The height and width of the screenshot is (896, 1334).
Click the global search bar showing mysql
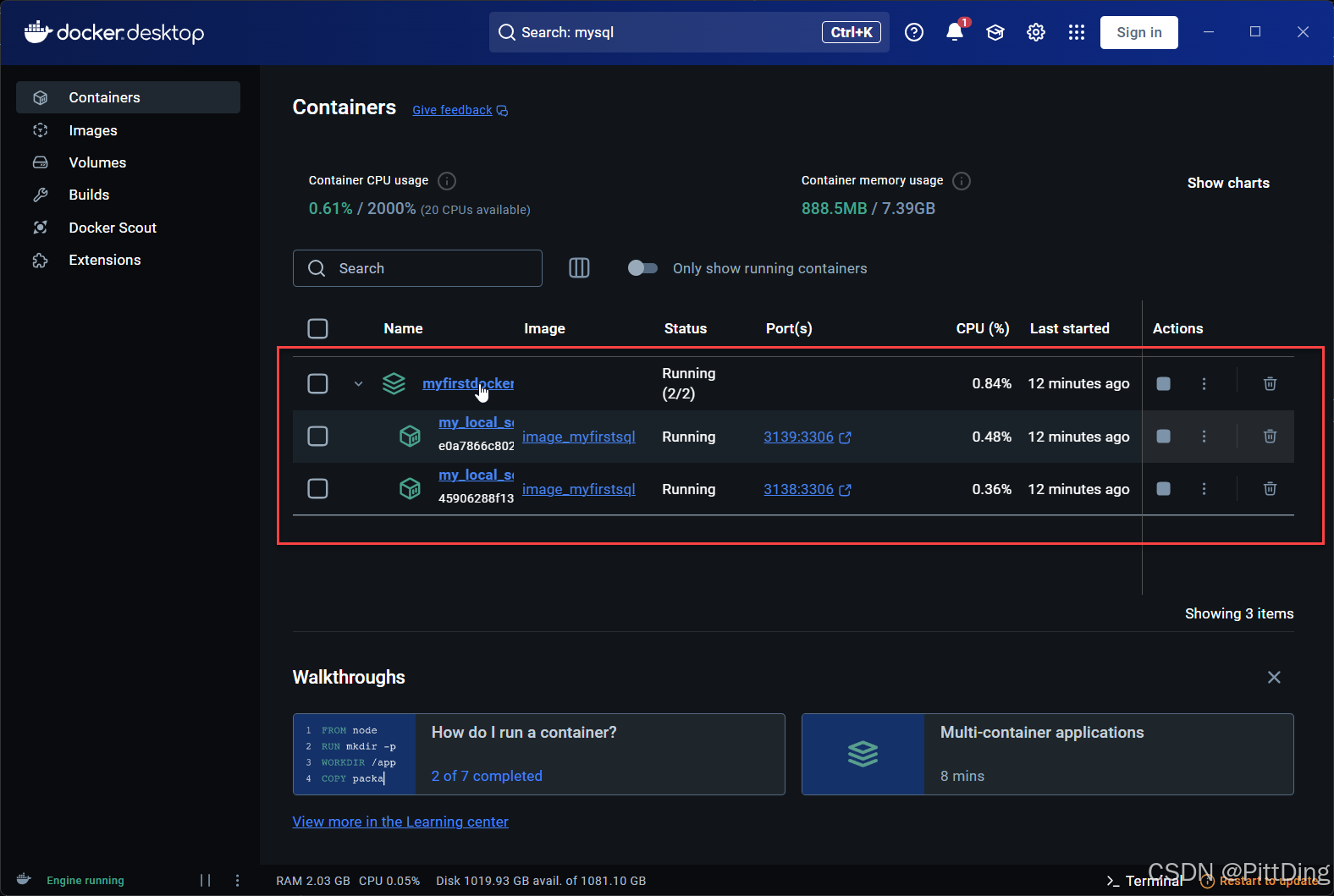(689, 32)
